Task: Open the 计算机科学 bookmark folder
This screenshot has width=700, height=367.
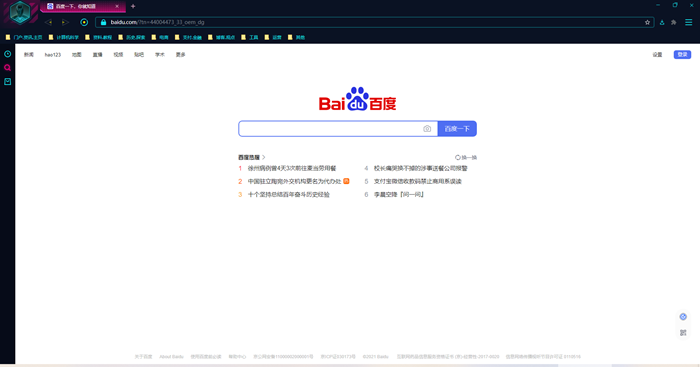Action: (64, 38)
